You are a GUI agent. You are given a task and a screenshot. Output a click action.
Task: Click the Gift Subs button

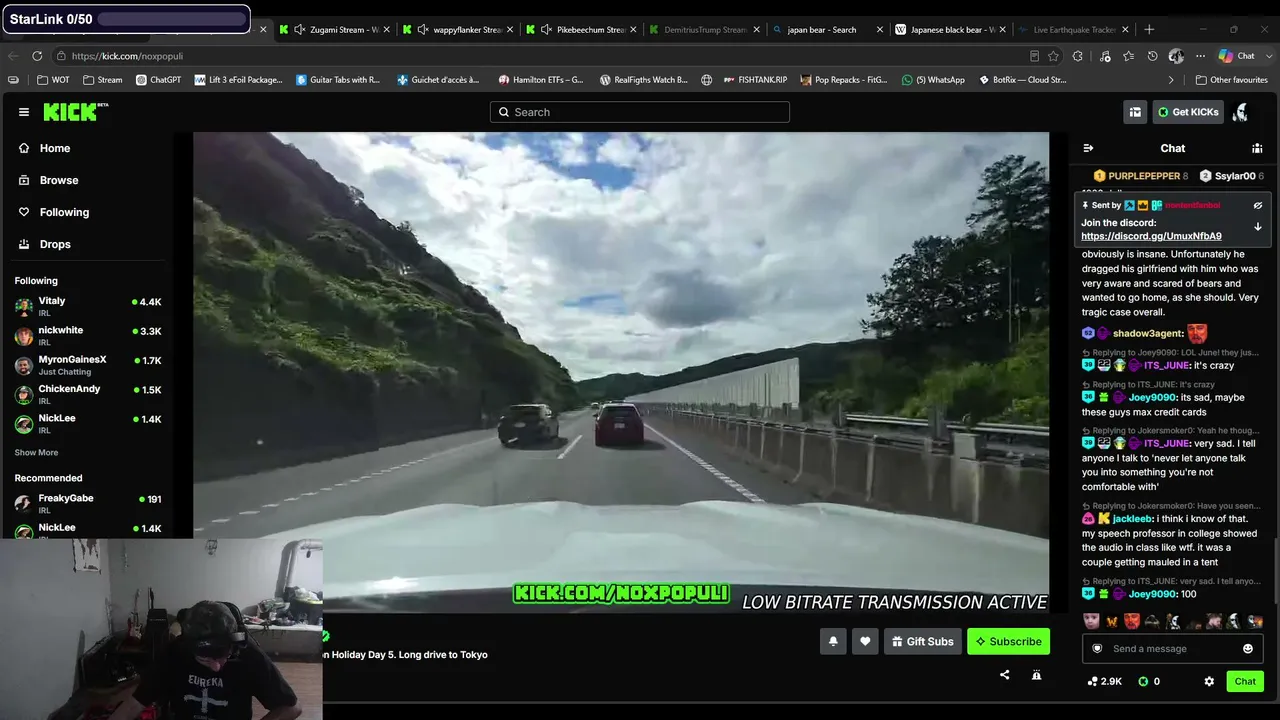[921, 641]
